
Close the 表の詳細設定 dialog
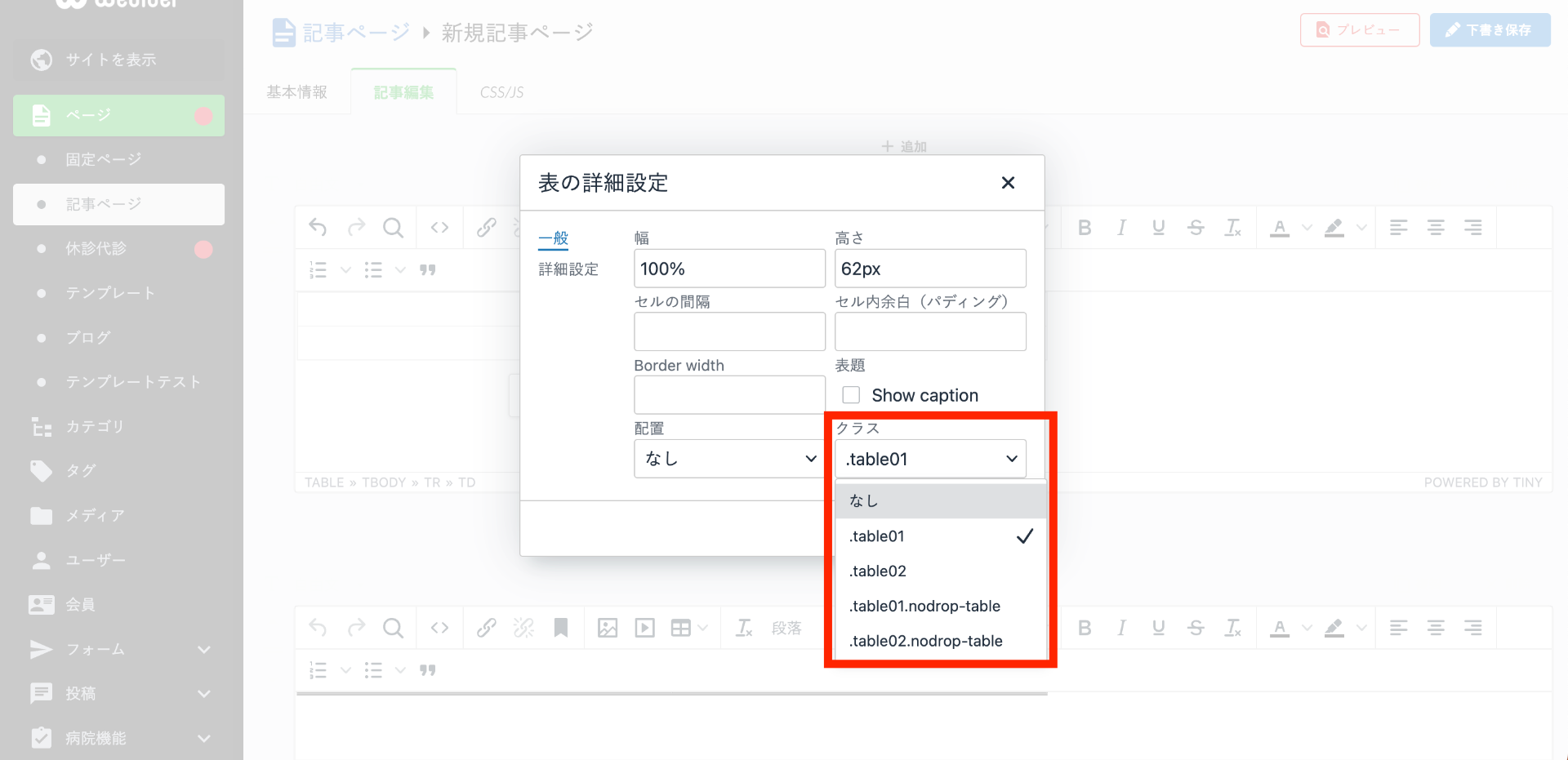(x=1008, y=183)
